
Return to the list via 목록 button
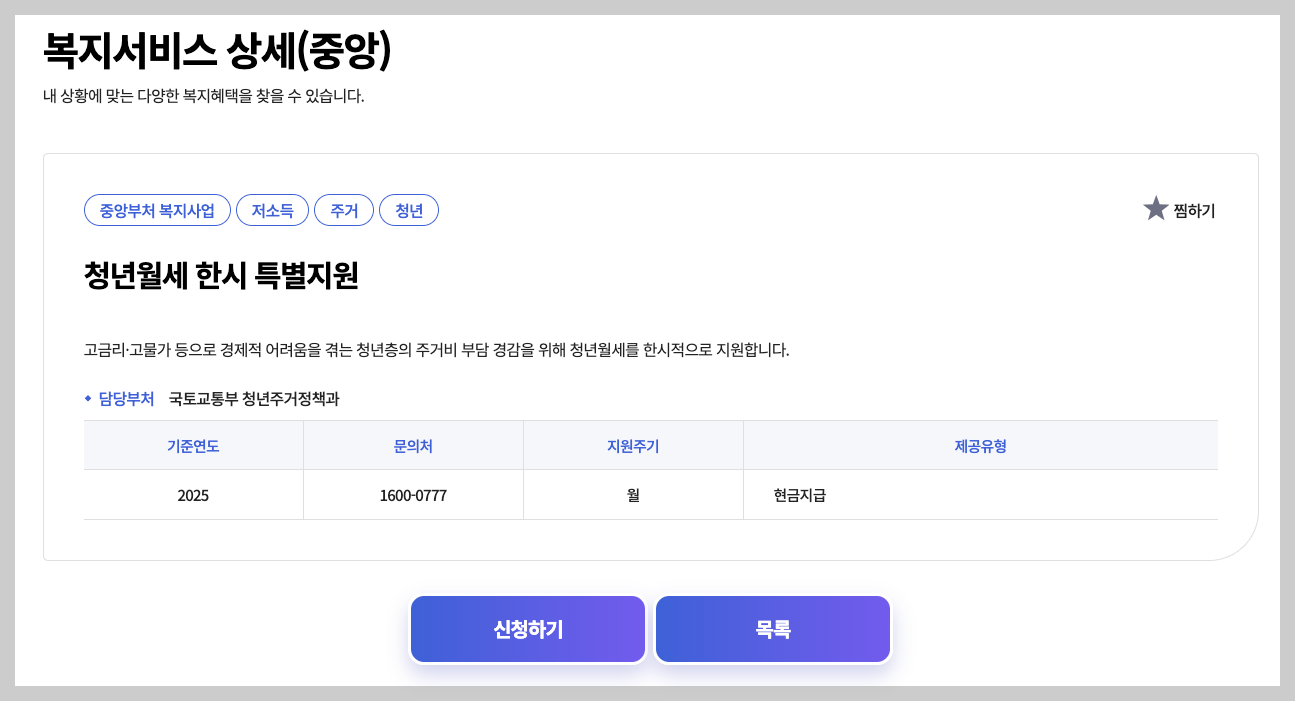772,628
